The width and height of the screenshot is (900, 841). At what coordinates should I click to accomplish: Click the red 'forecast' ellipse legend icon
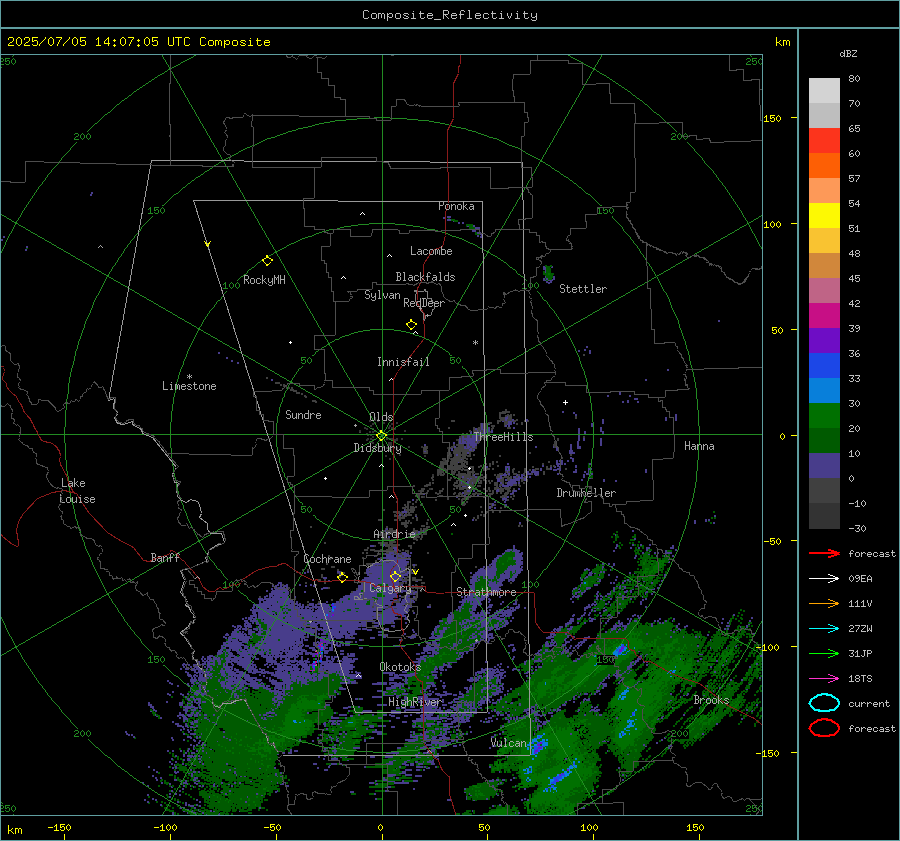(x=824, y=728)
